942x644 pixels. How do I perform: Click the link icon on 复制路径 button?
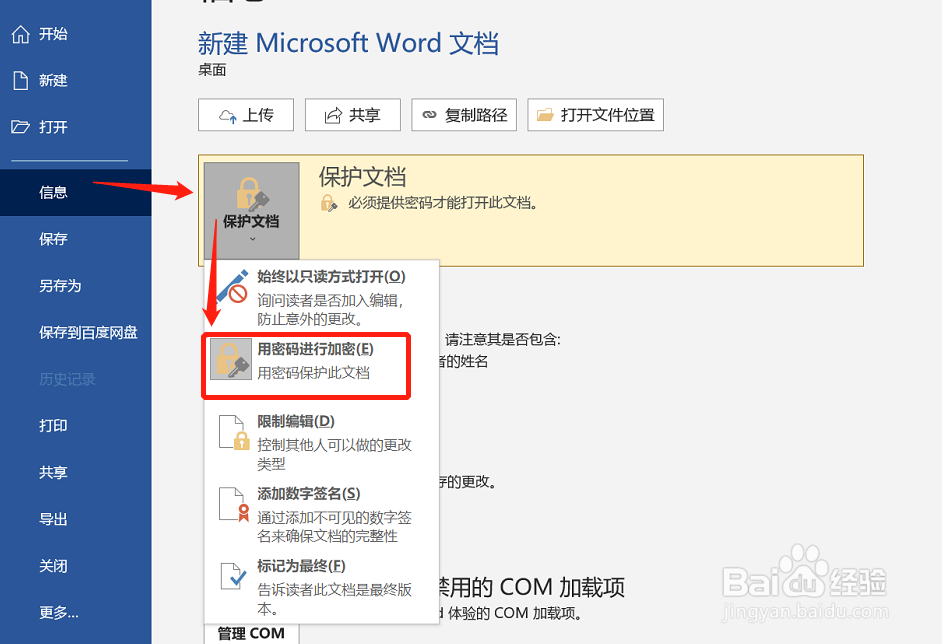(429, 115)
